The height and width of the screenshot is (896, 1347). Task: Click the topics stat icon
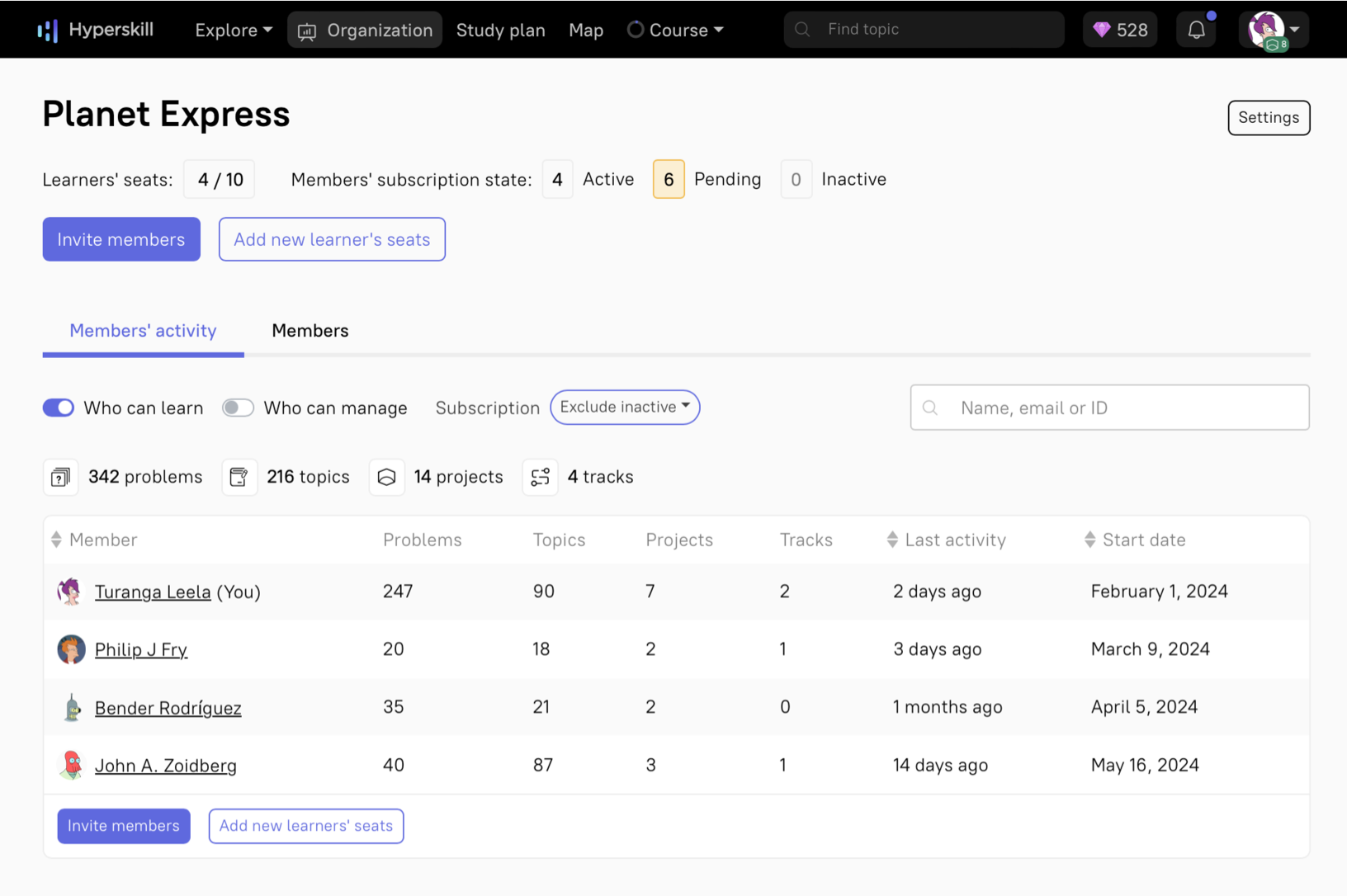point(239,477)
